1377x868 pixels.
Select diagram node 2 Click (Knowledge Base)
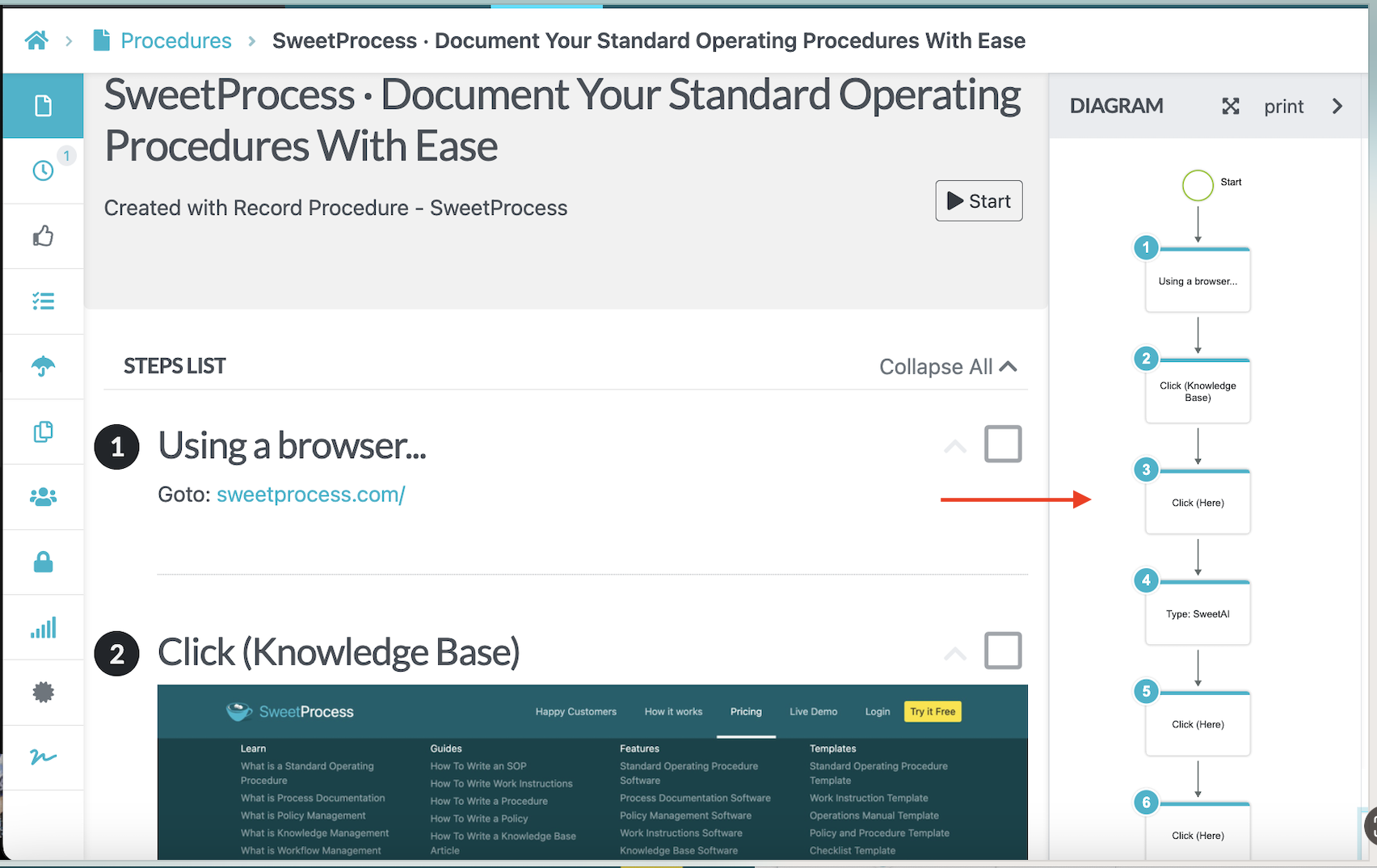point(1198,390)
